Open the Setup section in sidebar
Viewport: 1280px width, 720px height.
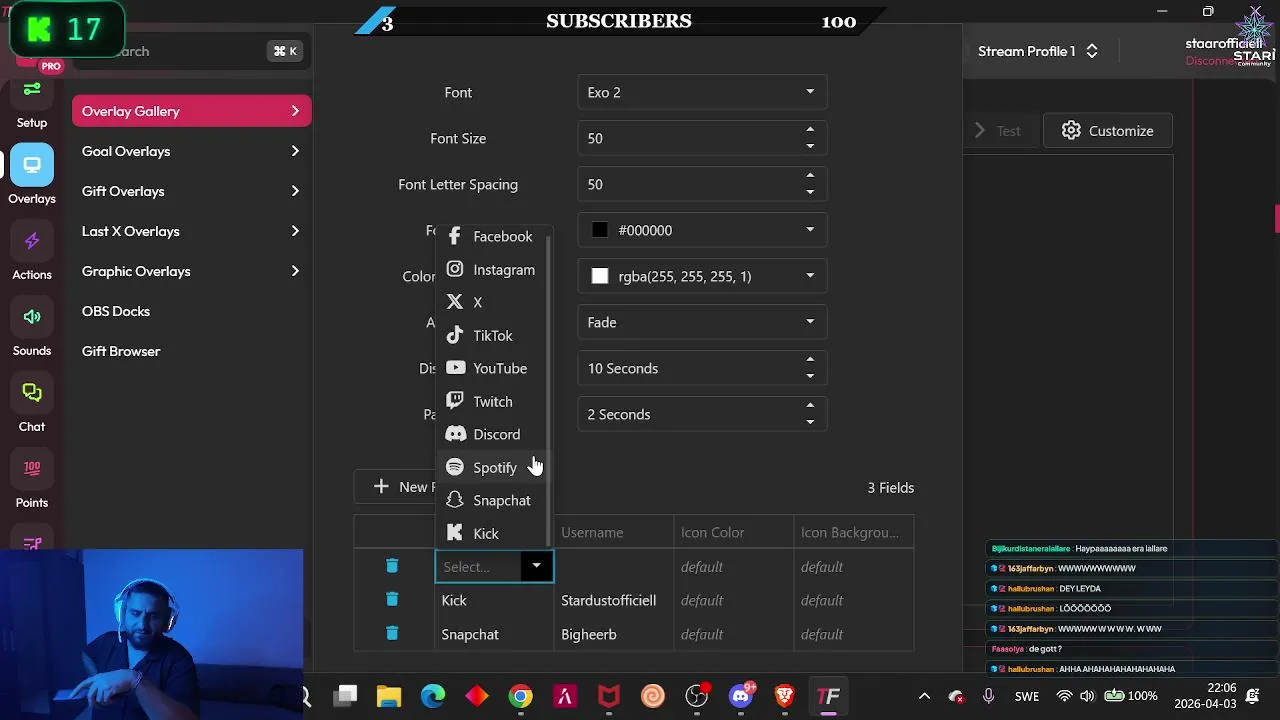tap(32, 102)
